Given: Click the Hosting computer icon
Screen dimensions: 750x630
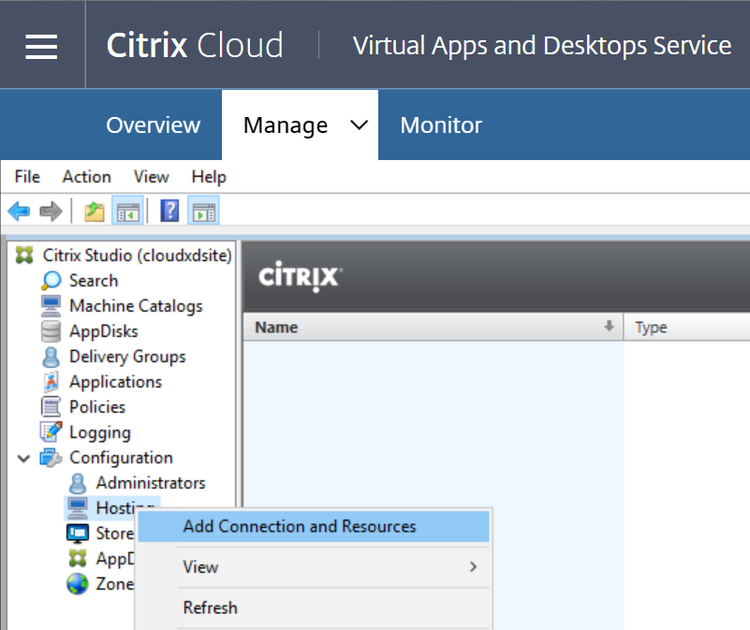Looking at the screenshot, I should click(77, 508).
